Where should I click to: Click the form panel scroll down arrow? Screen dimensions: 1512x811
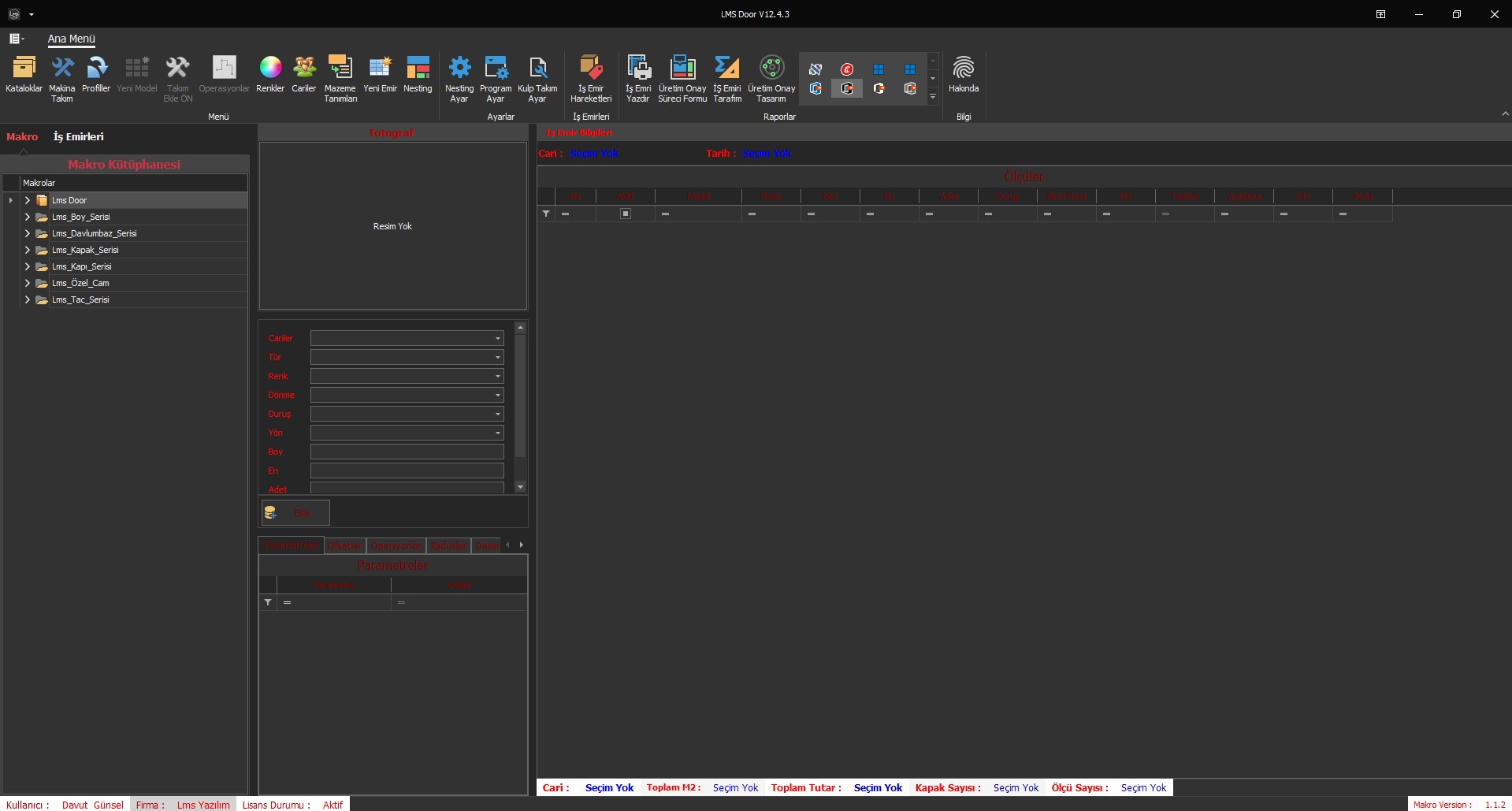click(x=520, y=487)
